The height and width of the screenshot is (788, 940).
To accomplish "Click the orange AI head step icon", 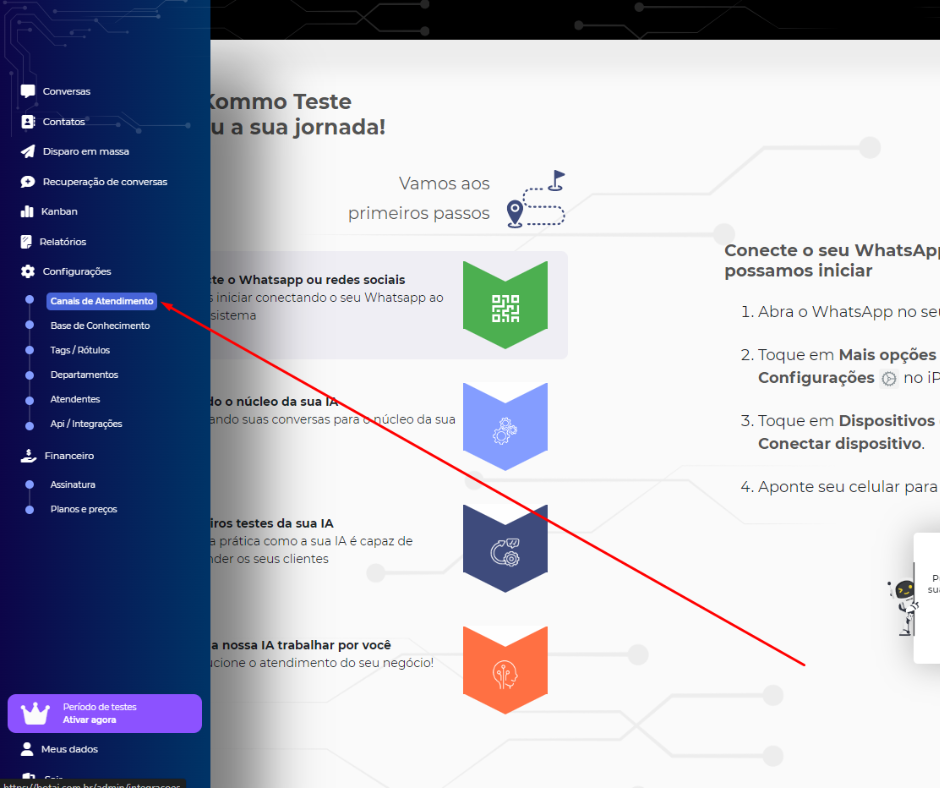I will [x=505, y=670].
